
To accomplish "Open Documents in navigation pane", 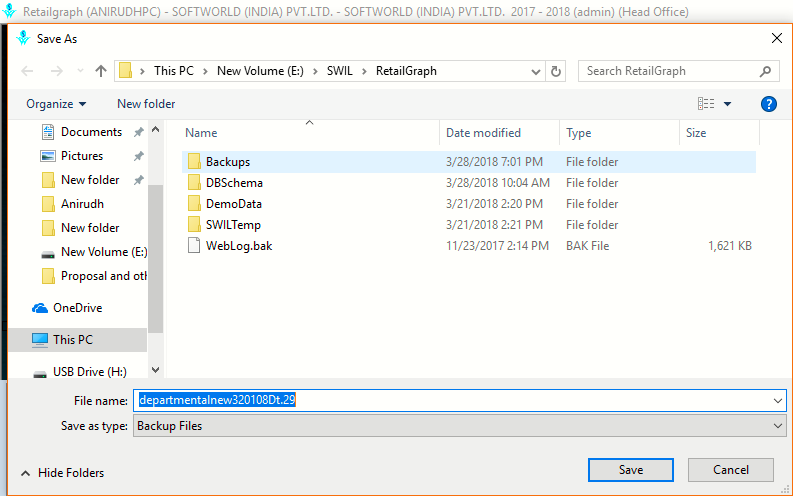I will pyautogui.click(x=92, y=132).
